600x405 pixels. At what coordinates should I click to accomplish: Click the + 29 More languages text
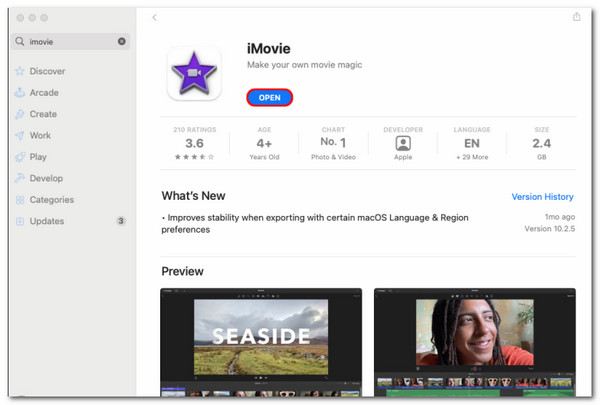tap(472, 157)
